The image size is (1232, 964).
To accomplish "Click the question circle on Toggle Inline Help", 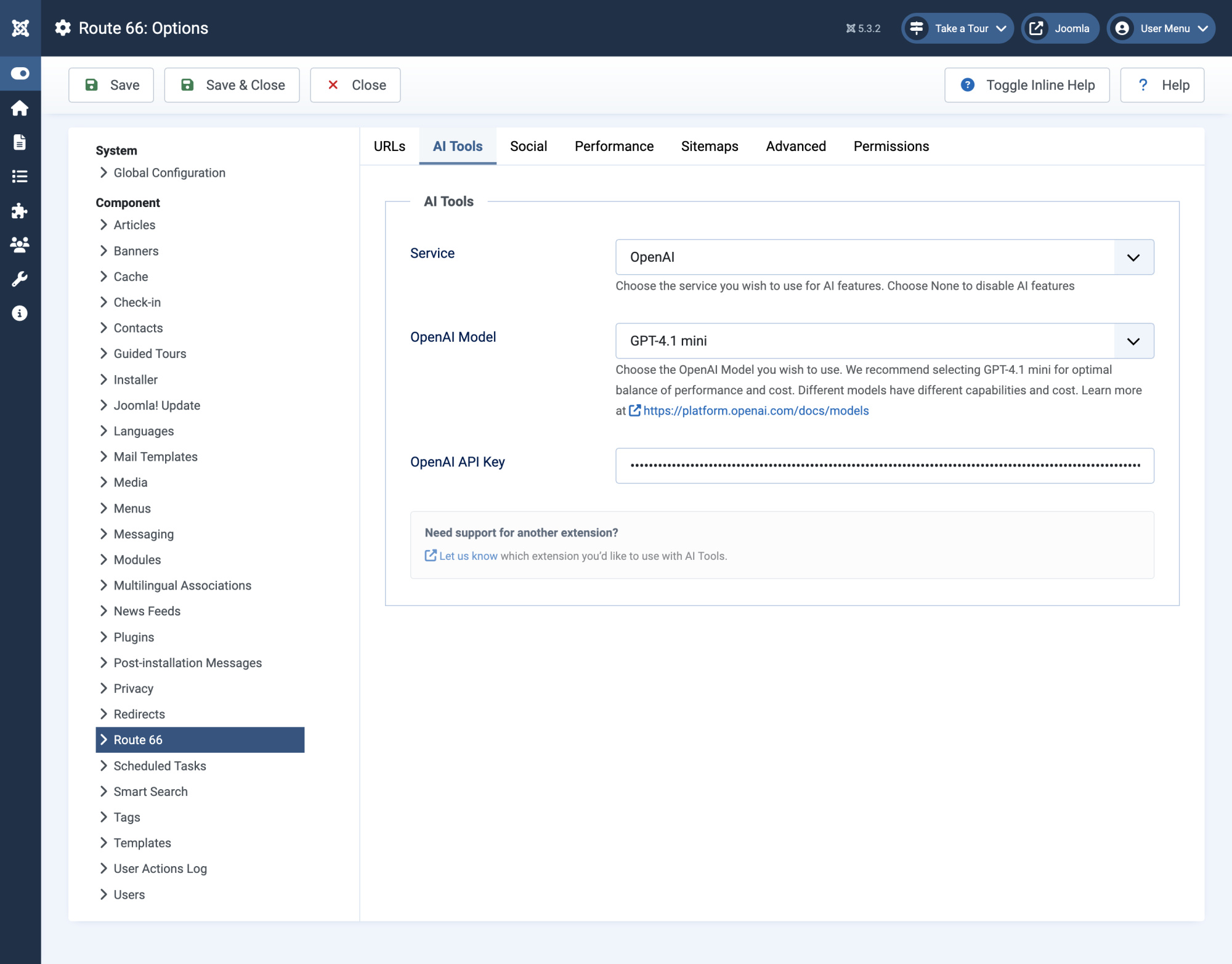I will click(x=968, y=85).
